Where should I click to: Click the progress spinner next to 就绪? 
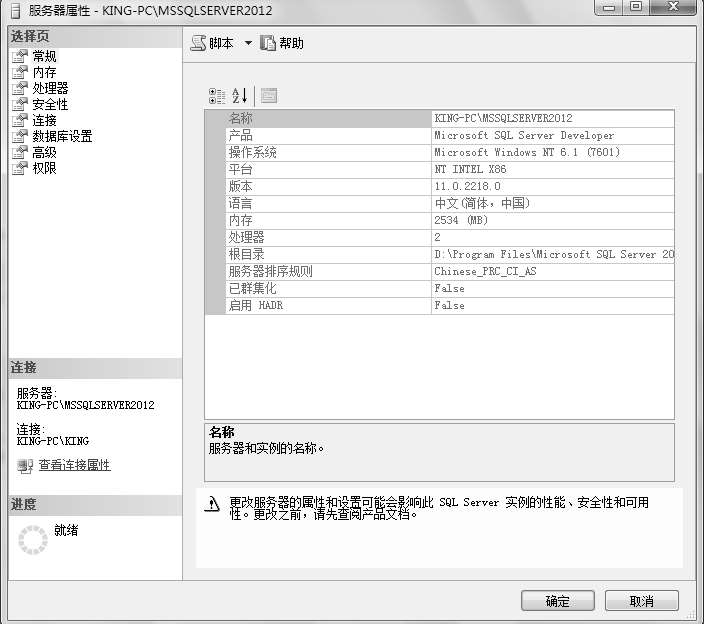pos(33,540)
